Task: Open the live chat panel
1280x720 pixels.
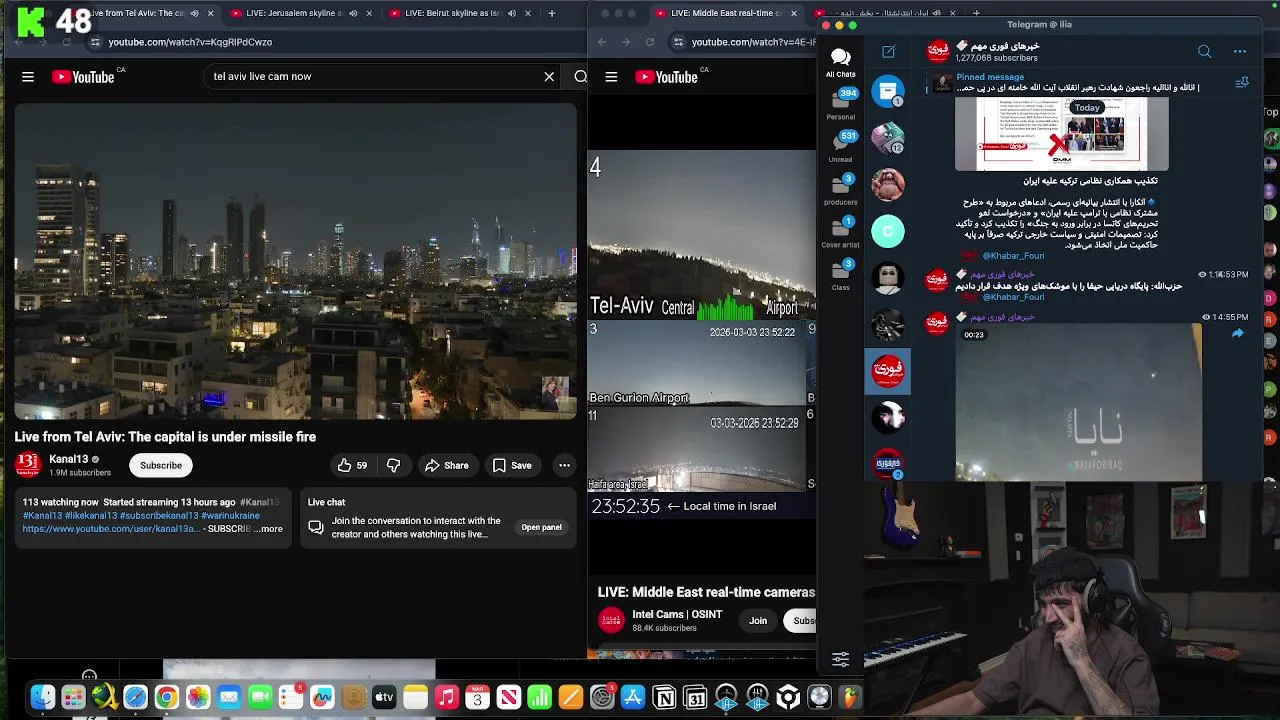Action: [541, 527]
